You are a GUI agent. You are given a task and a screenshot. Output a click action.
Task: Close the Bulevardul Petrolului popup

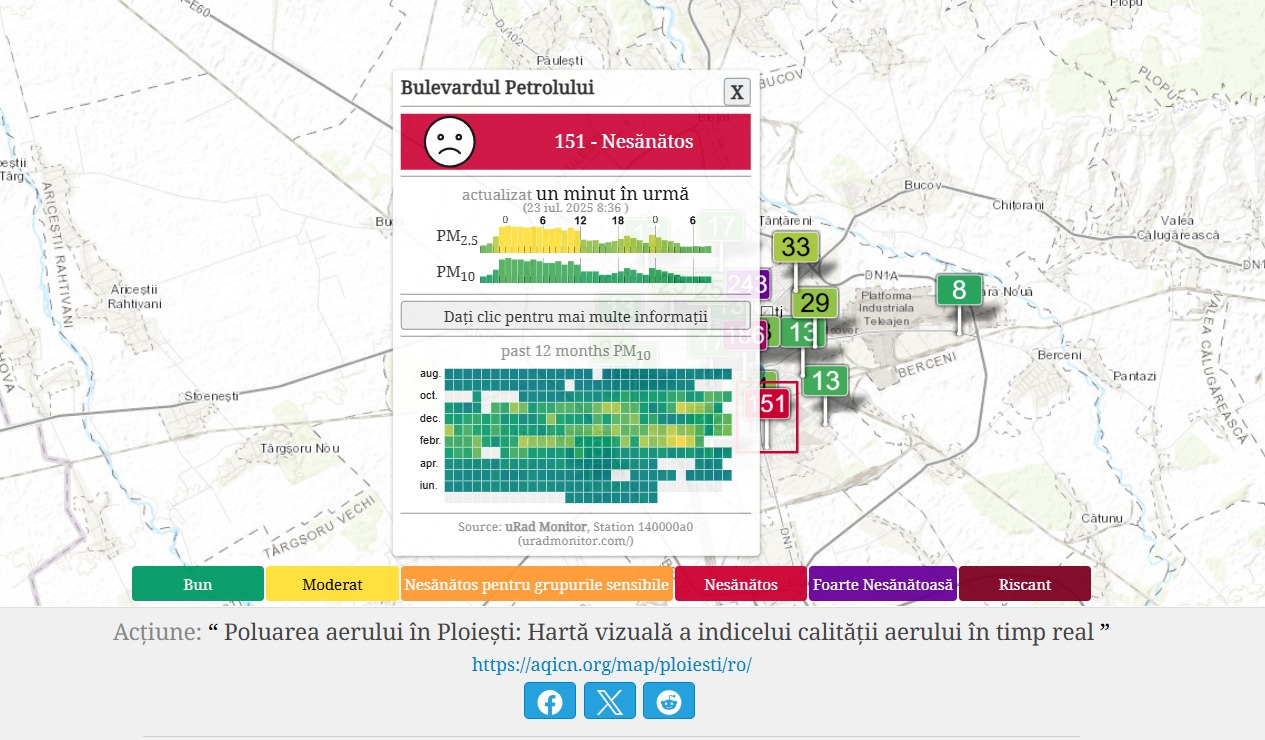(x=737, y=92)
